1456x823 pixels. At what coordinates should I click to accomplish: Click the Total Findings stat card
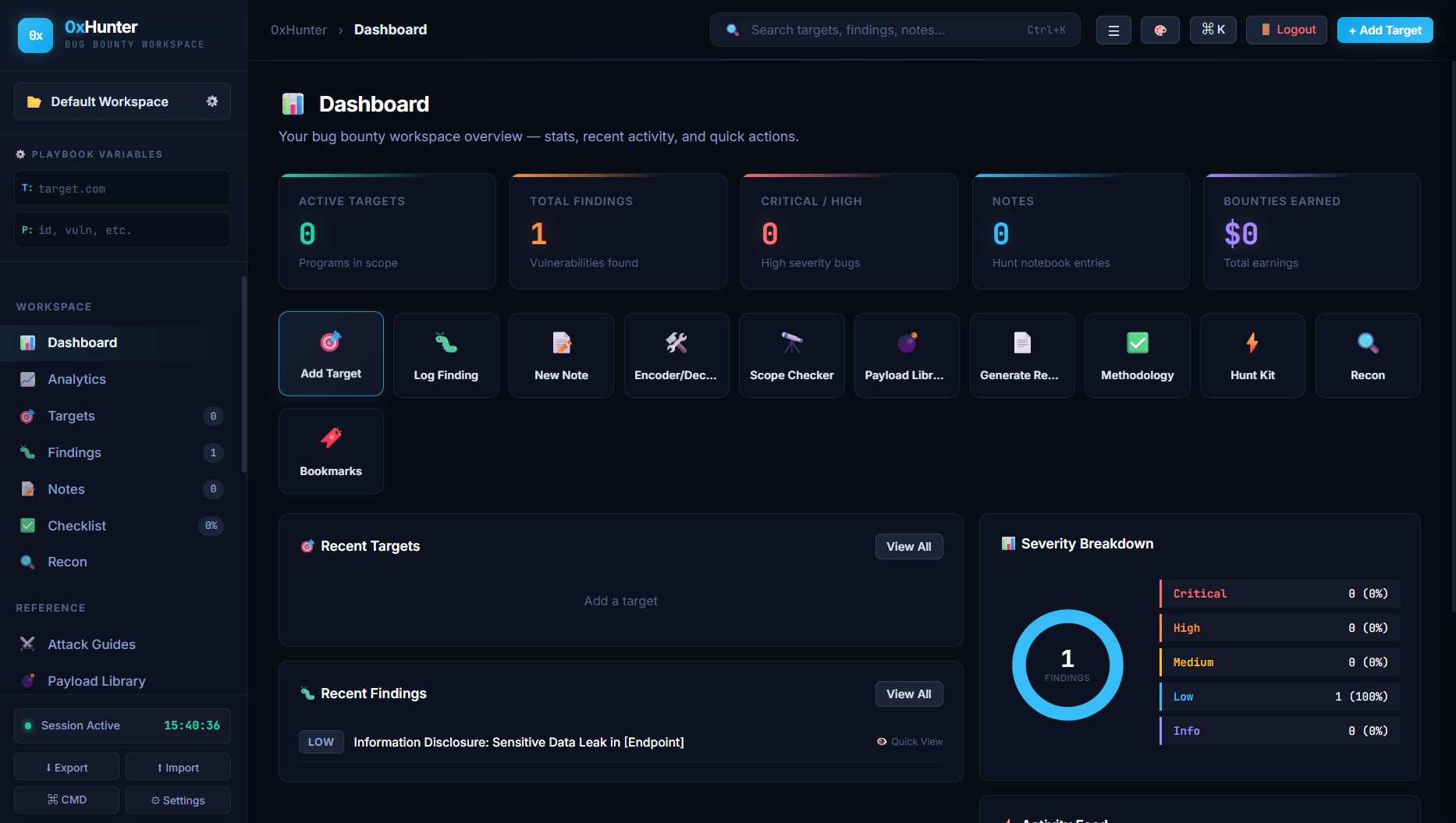(618, 232)
